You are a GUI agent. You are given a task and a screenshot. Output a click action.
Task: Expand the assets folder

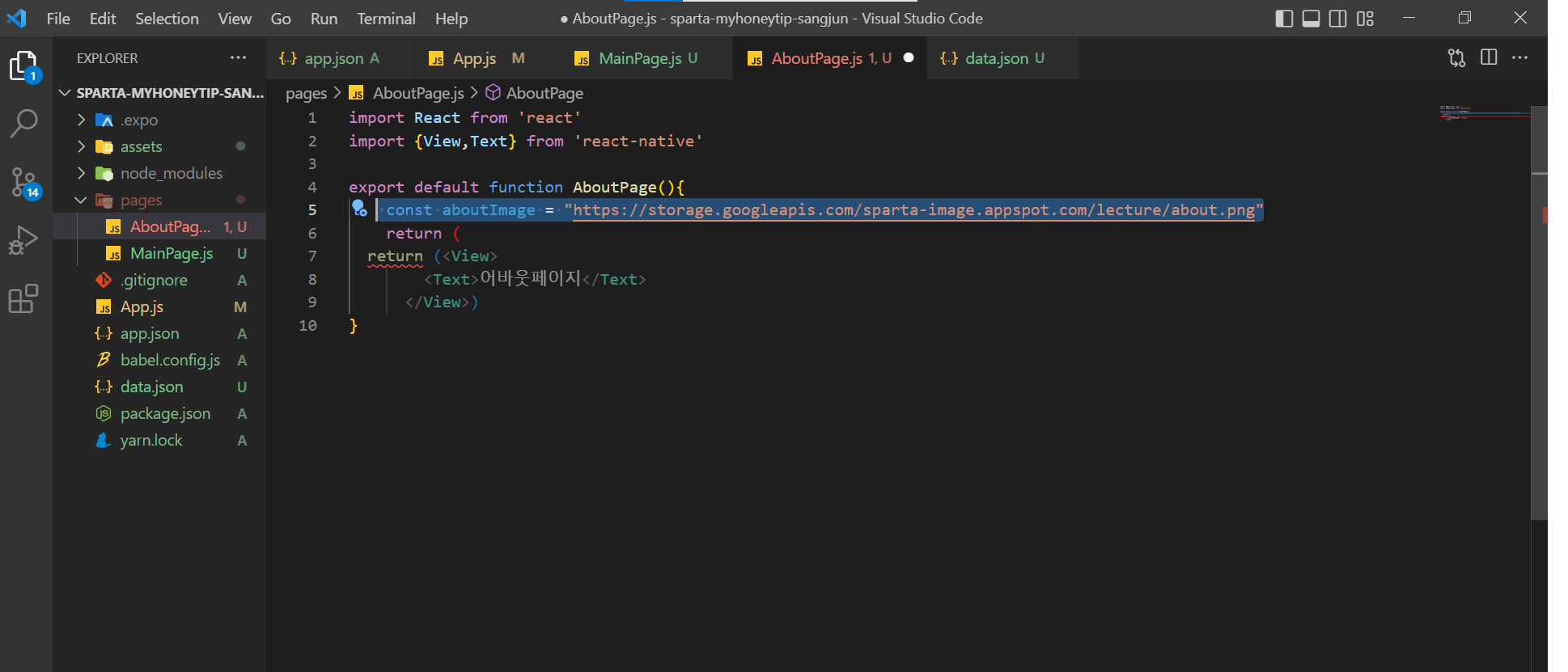pos(81,146)
